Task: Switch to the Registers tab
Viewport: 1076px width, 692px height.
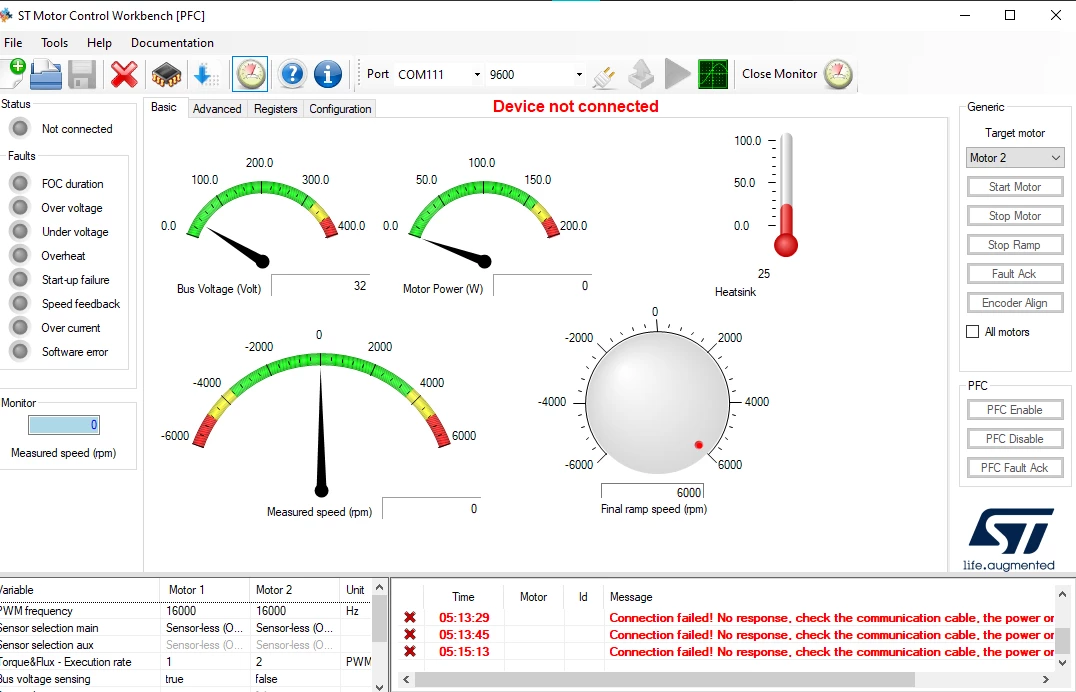Action: tap(275, 108)
